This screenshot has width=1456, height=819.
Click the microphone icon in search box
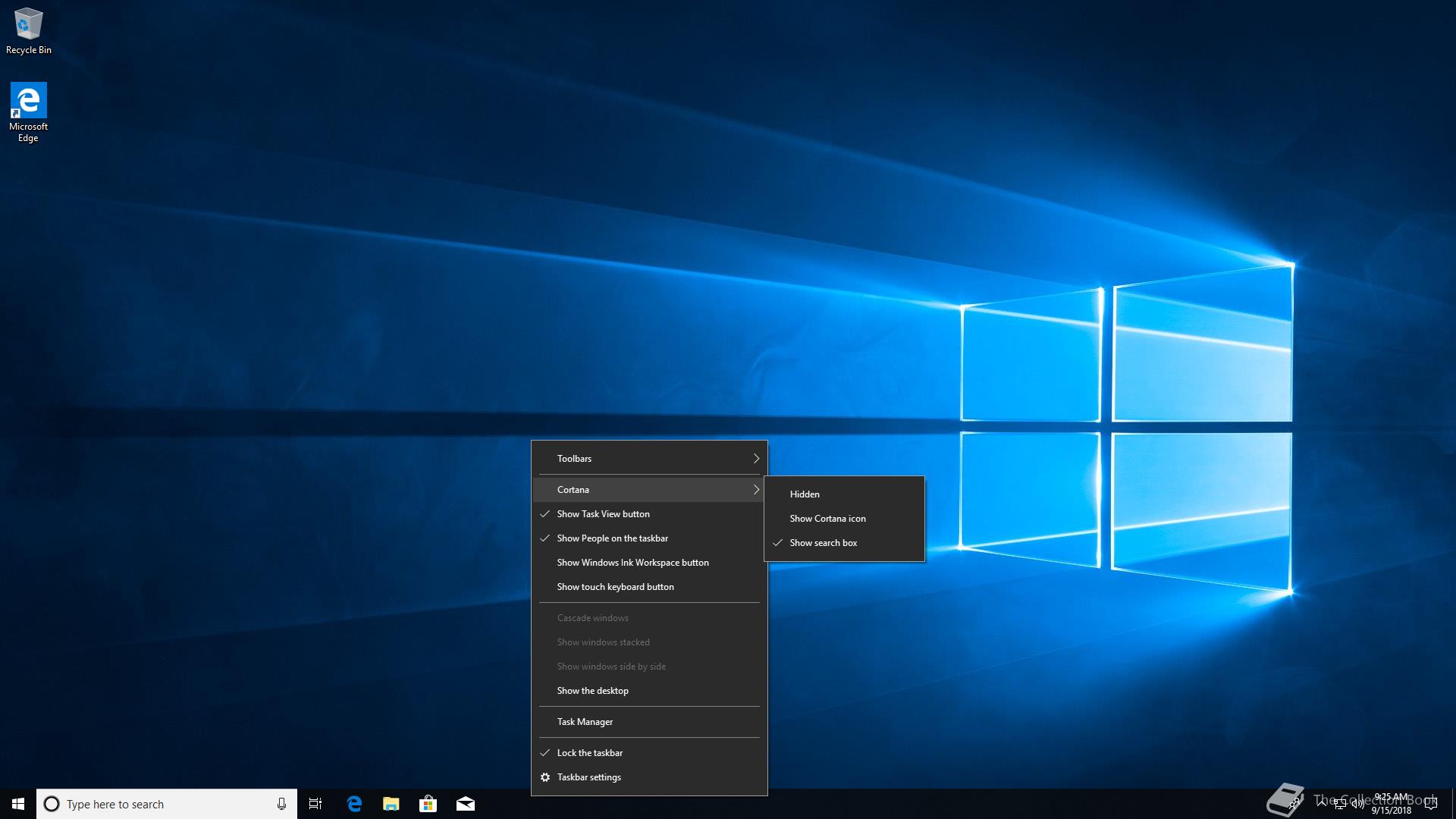(x=281, y=804)
